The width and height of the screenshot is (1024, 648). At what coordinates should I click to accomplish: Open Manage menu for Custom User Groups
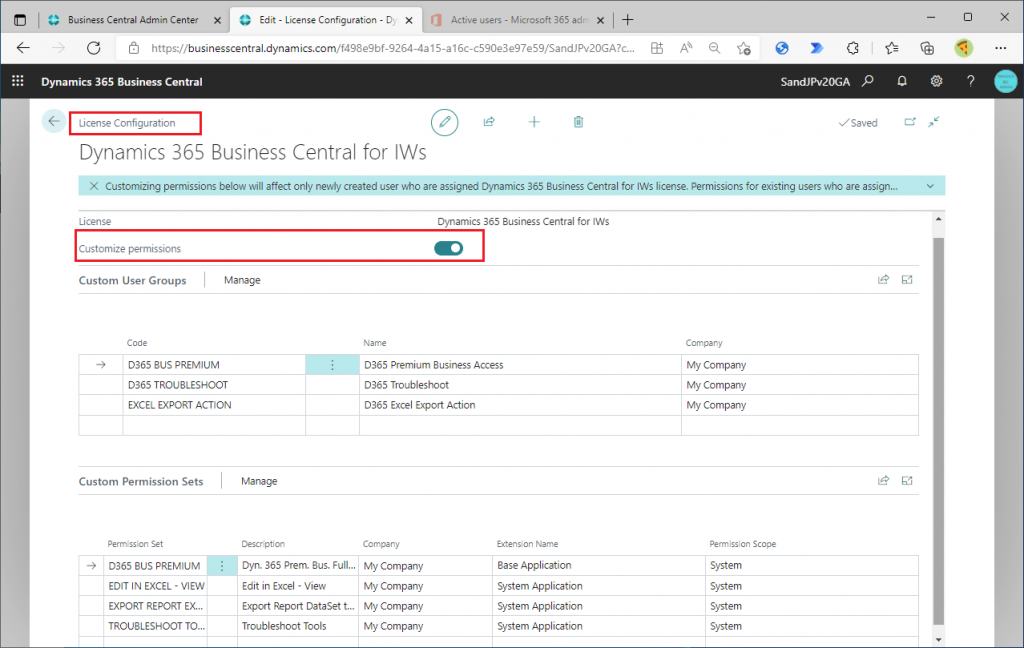242,280
